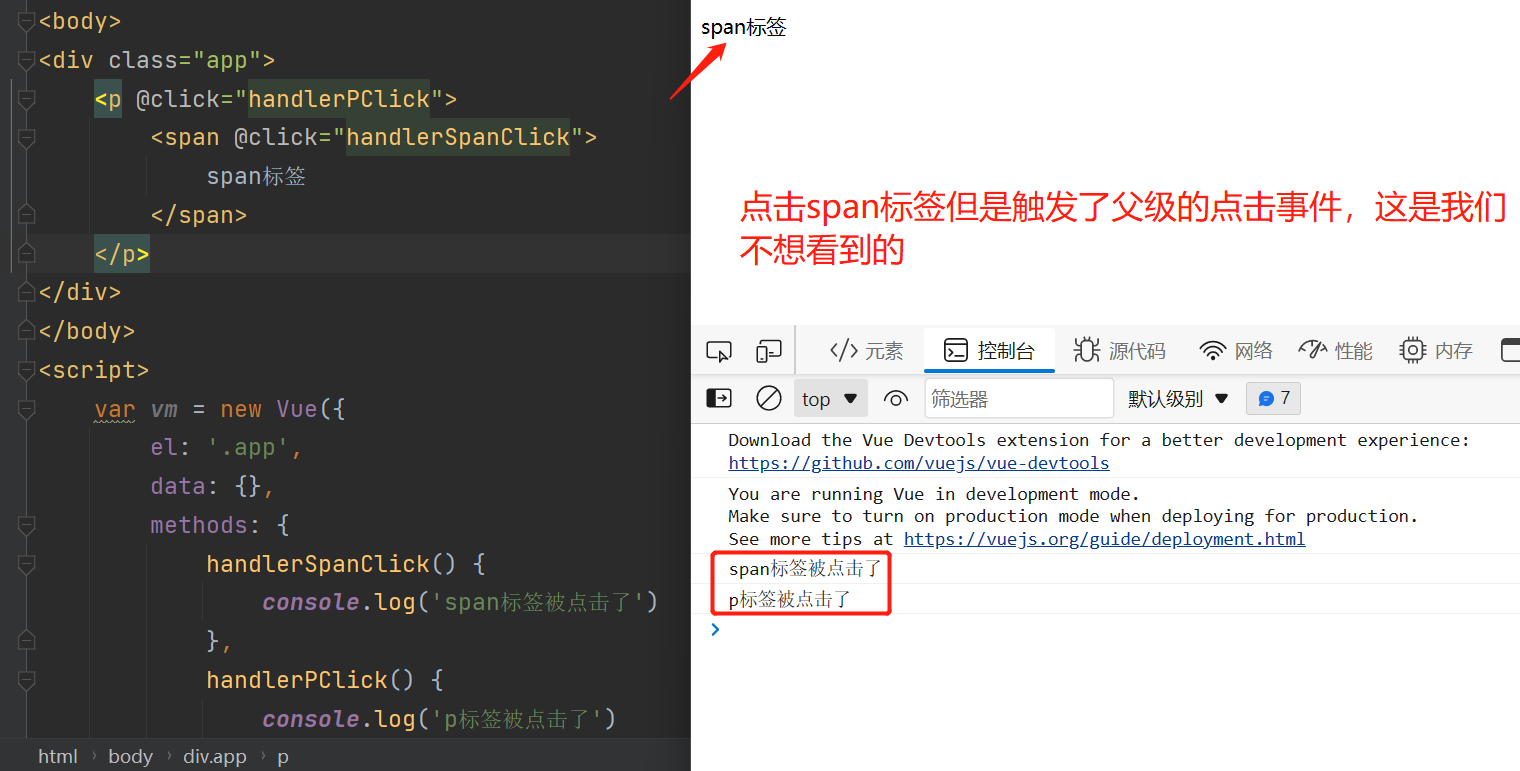Screen dimensions: 1520x771
Task: Click the span标签 text on the page
Action: (743, 28)
